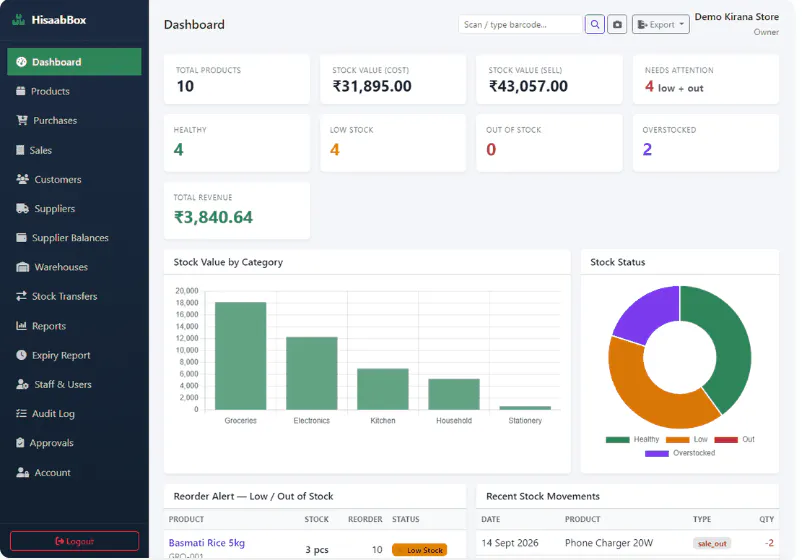The image size is (802, 560).
Task: Click the Kitchen bar in chart
Action: (383, 389)
